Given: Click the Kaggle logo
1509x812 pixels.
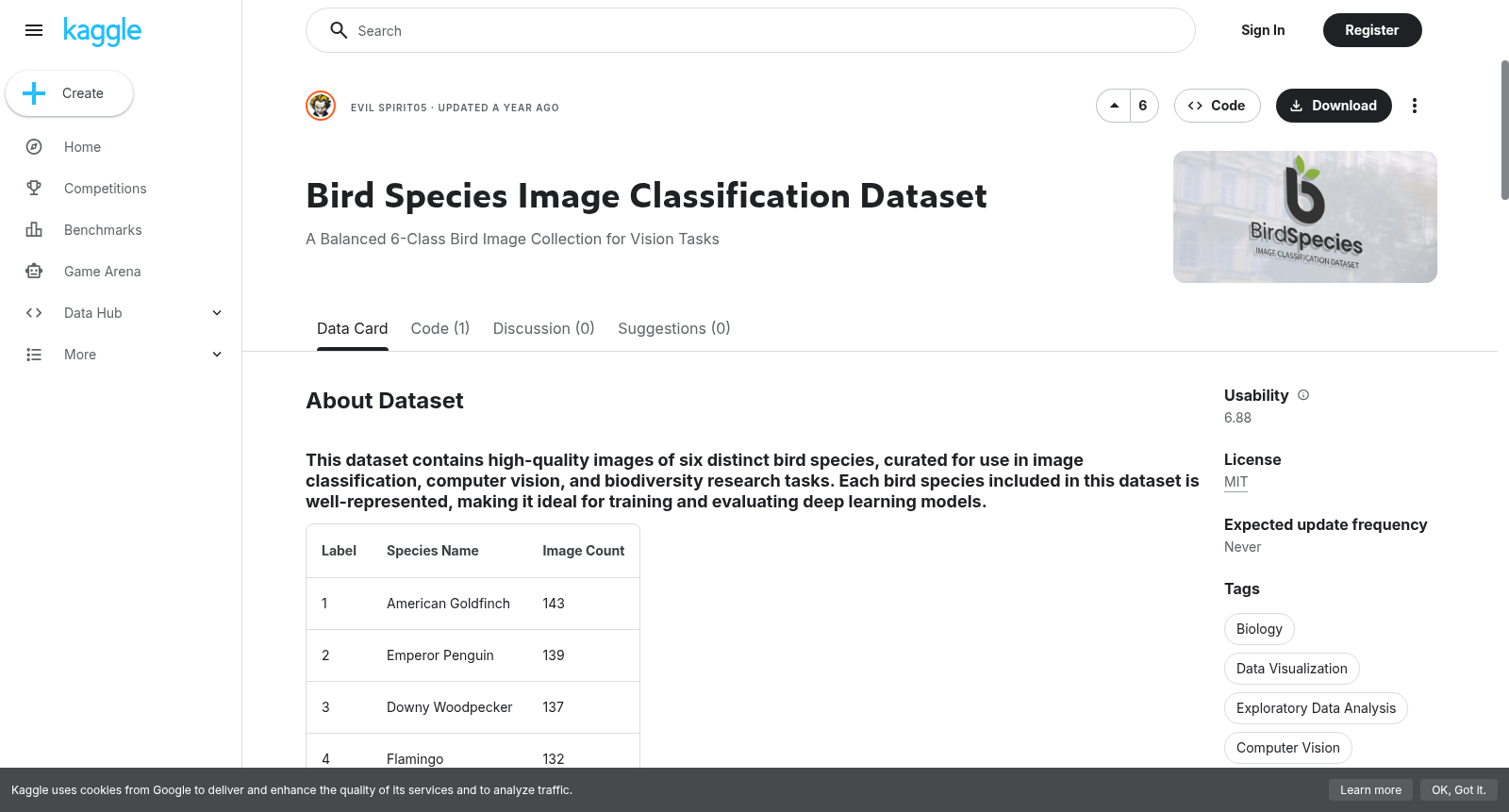Looking at the screenshot, I should pos(102,31).
